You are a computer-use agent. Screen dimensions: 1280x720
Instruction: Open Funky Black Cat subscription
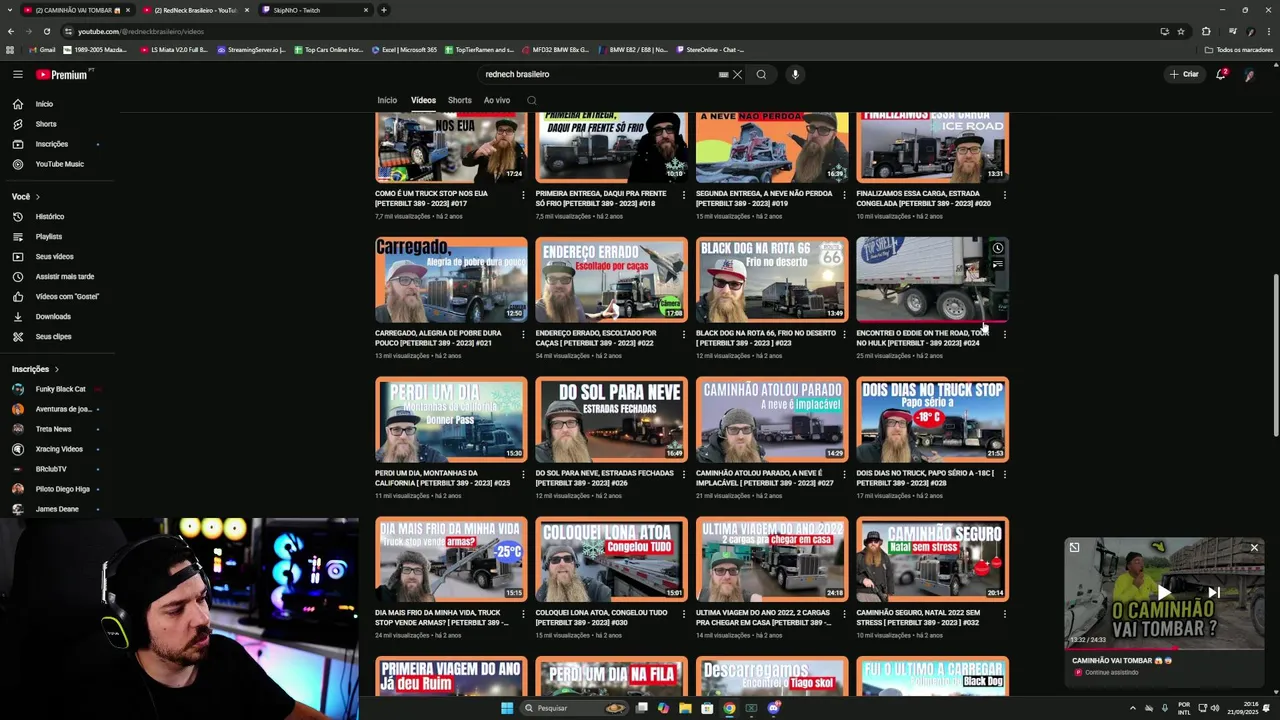coord(60,389)
